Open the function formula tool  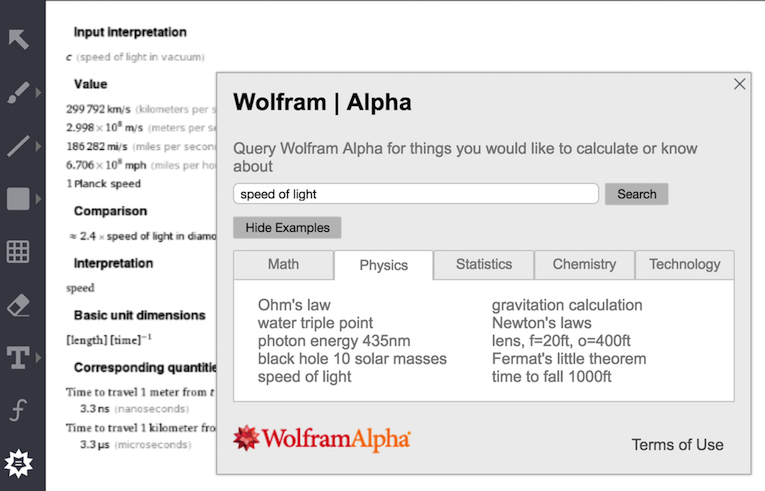click(18, 411)
